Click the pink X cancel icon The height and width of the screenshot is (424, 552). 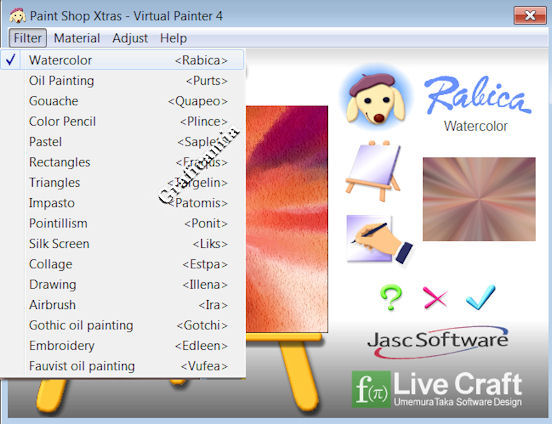pyautogui.click(x=435, y=298)
